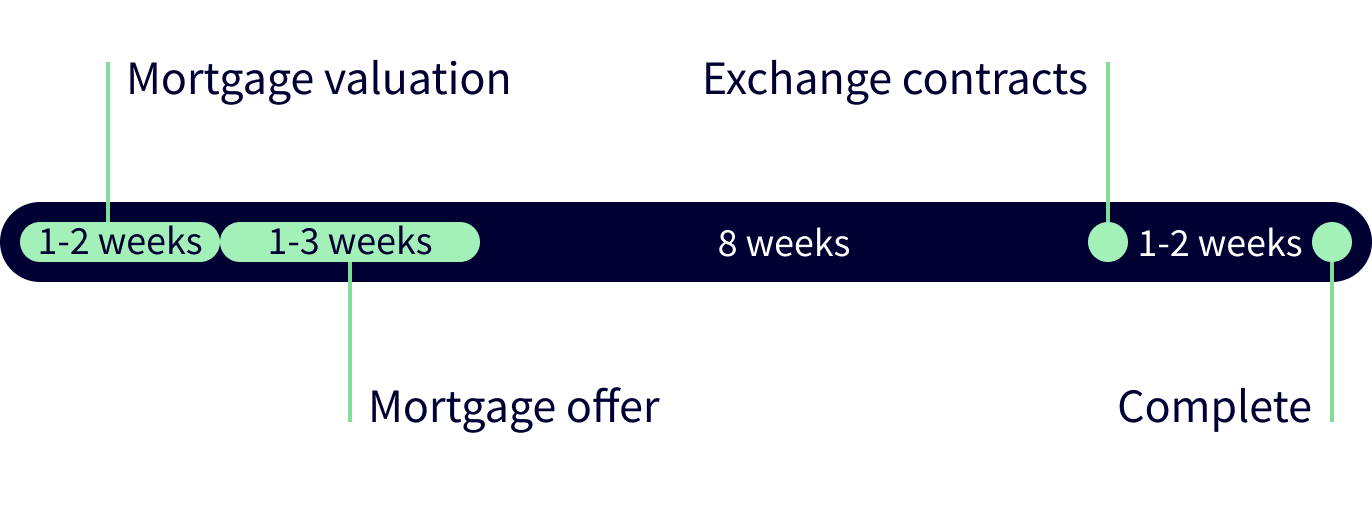The width and height of the screenshot is (1372, 522).
Task: Click connector line beside Complete
Action: pos(1332,341)
